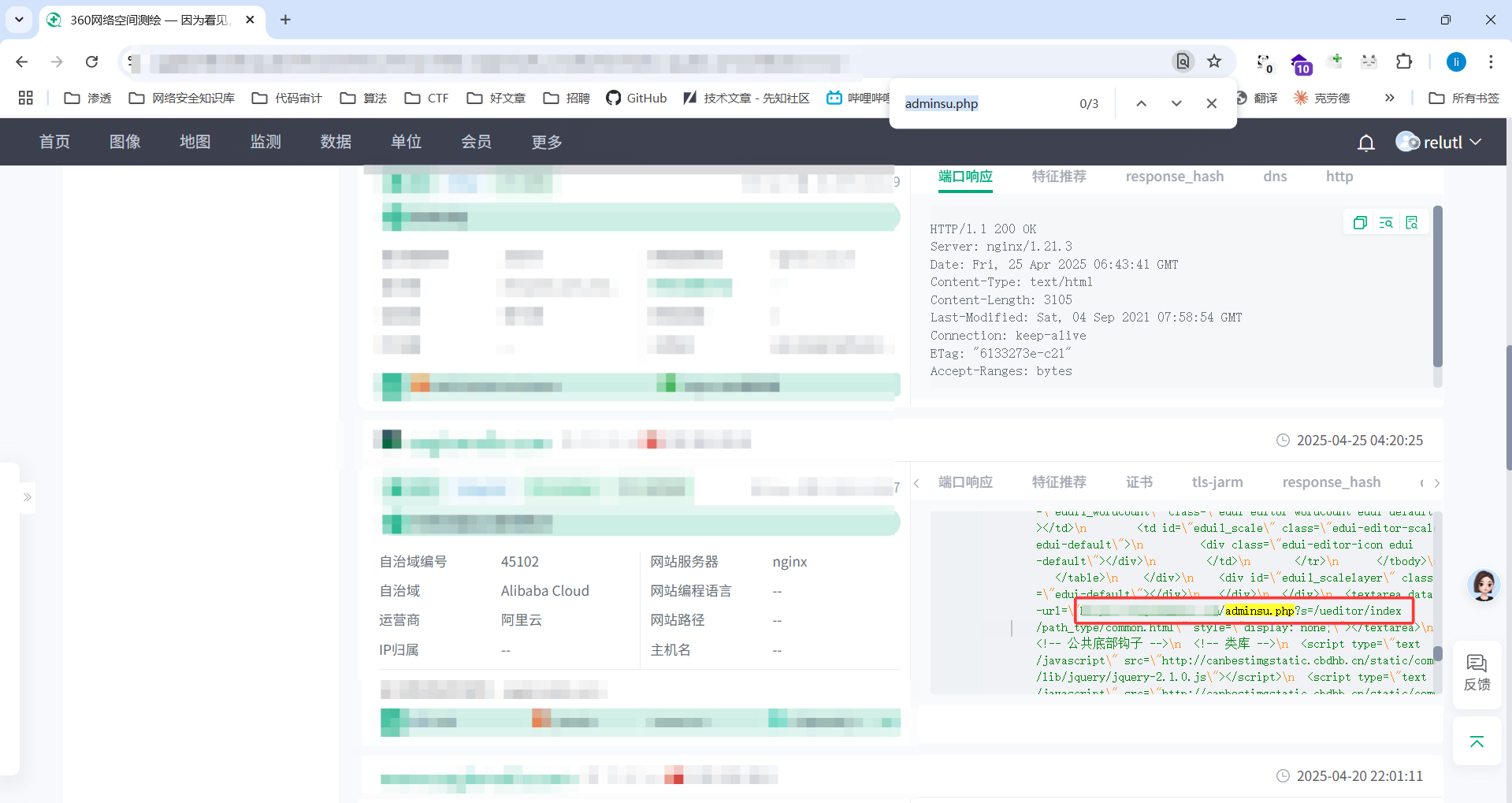Expand the left sidebar chevron
Screen dimensions: 1512x803
point(27,497)
